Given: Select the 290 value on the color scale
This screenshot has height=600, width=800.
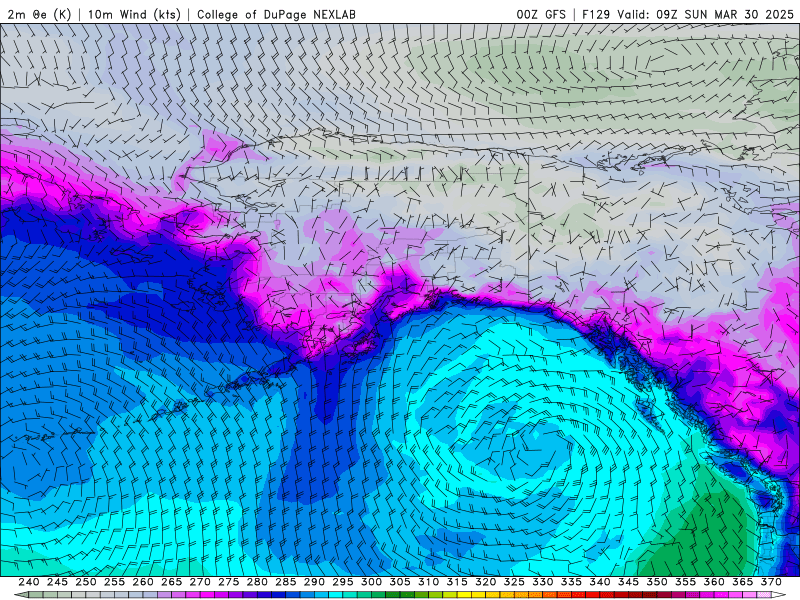Looking at the screenshot, I should tap(314, 582).
